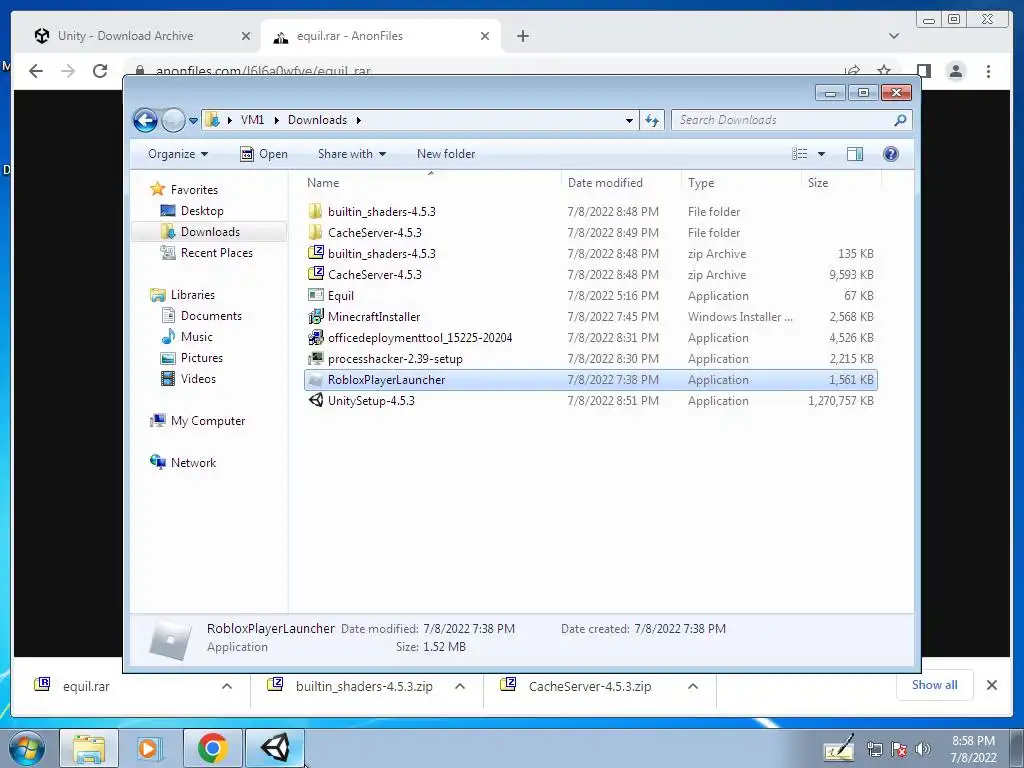Click New folder button
The width and height of the screenshot is (1024, 768).
(x=446, y=154)
